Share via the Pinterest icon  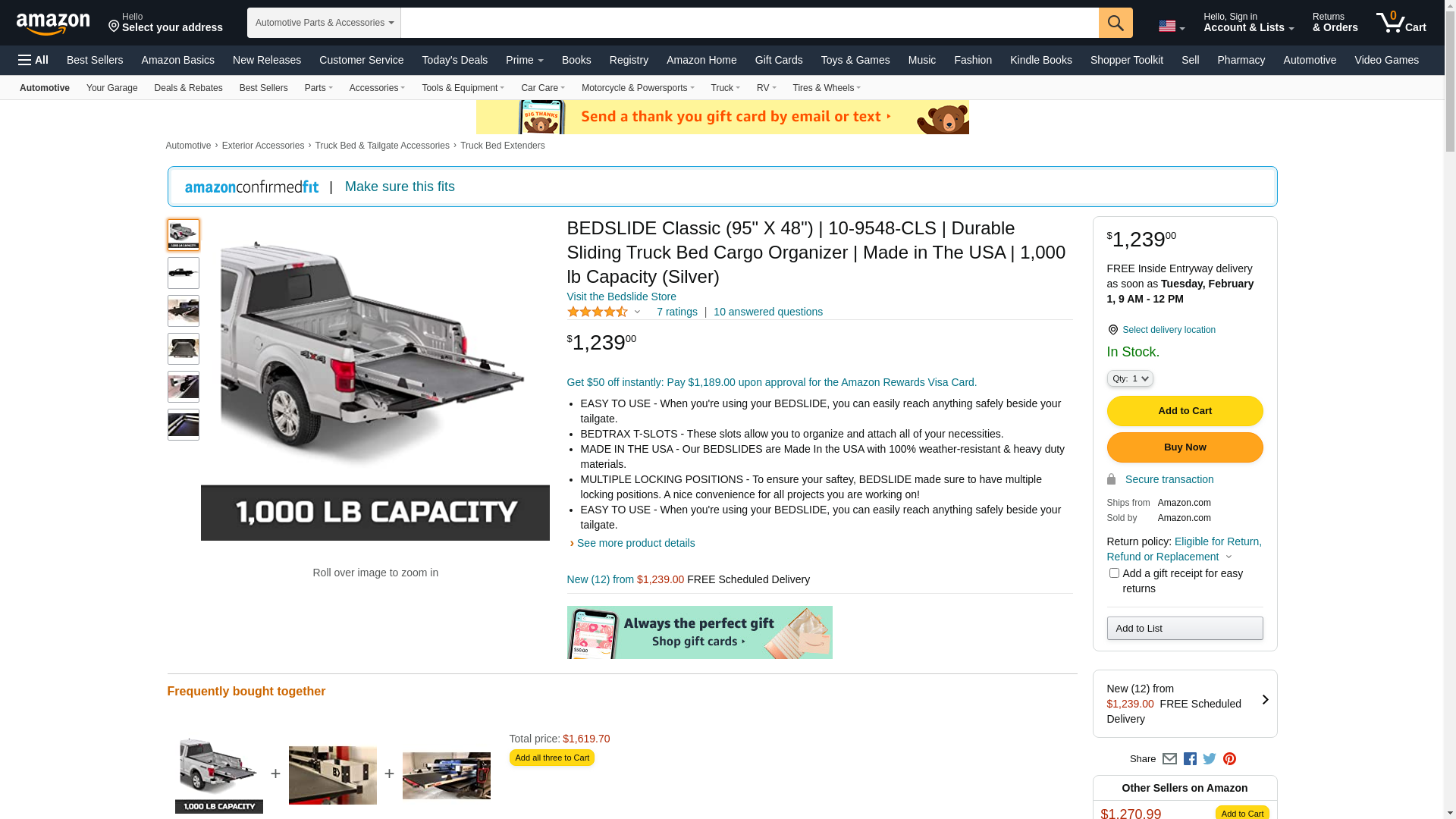coord(1229,759)
